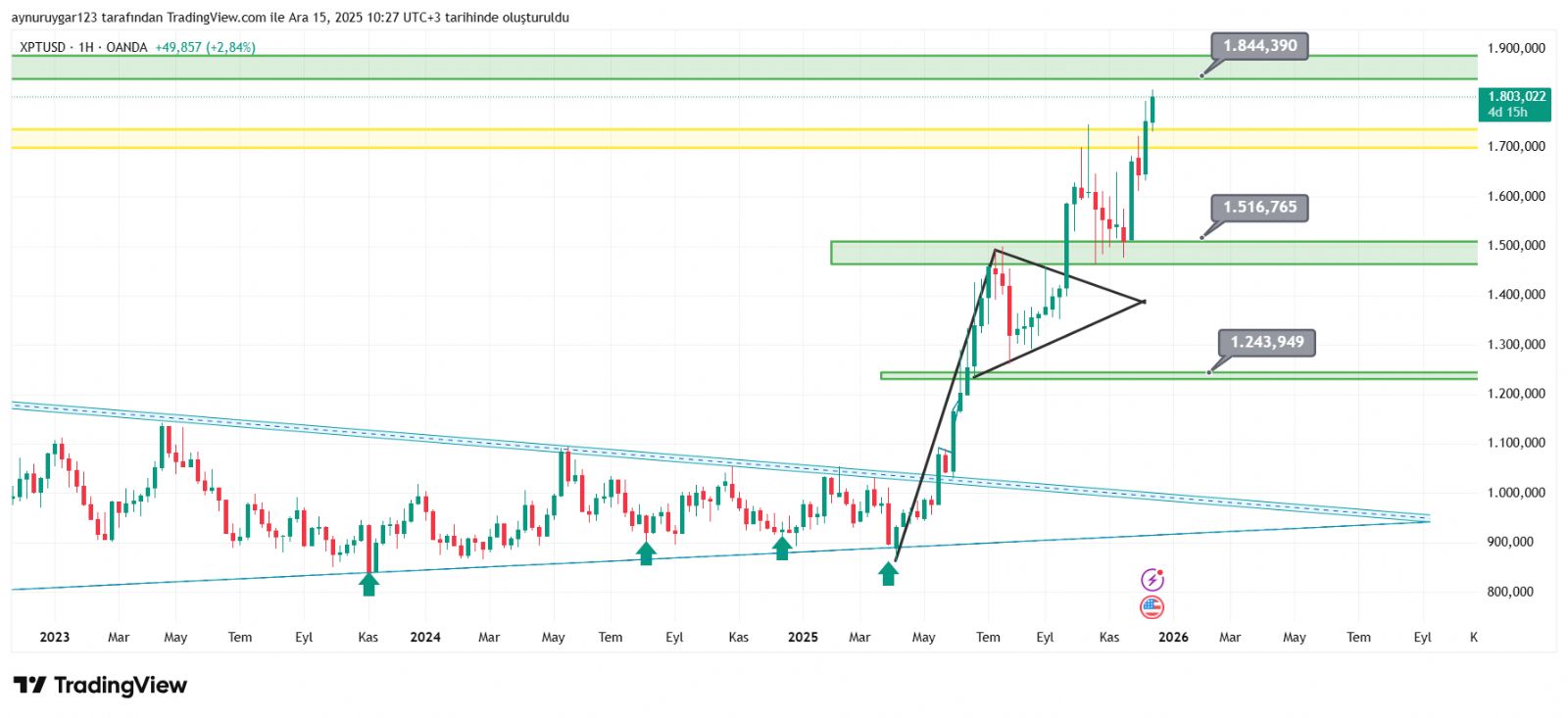Click the 1.516,765 price callout label
The width and height of the screenshot is (1568, 718).
[1259, 208]
